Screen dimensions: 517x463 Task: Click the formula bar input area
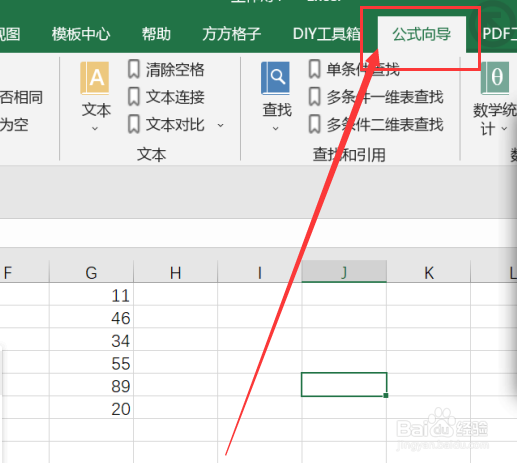tap(258, 233)
